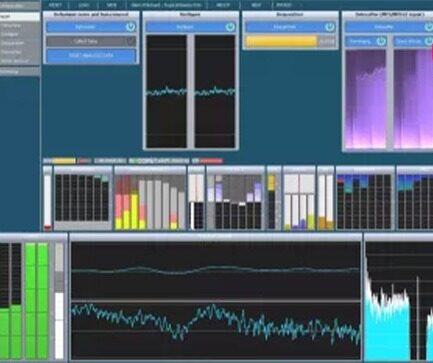Click the large waveform scope at bottom center

click(215, 301)
